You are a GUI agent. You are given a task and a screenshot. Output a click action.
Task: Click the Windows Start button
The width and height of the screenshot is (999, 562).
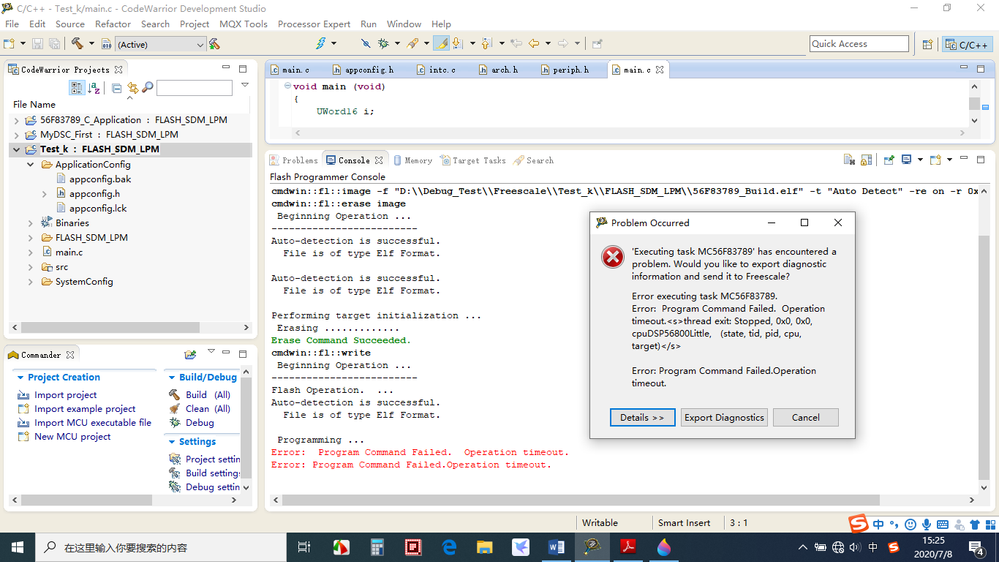18,547
